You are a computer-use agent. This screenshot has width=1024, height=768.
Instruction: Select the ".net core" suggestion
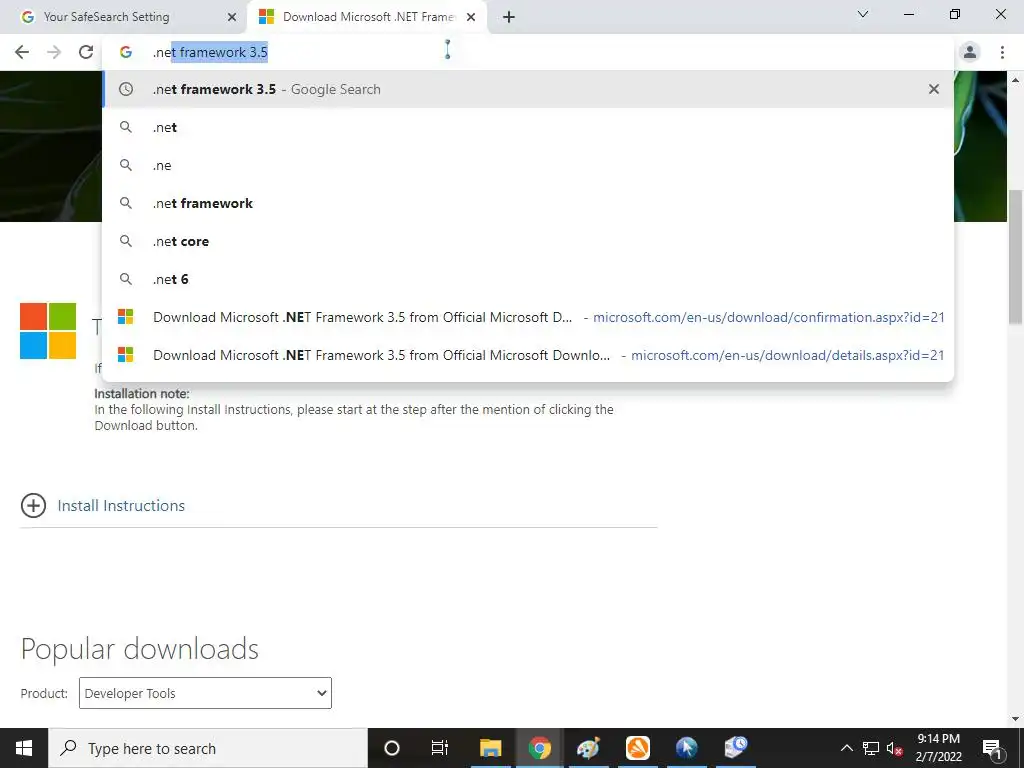(528, 241)
